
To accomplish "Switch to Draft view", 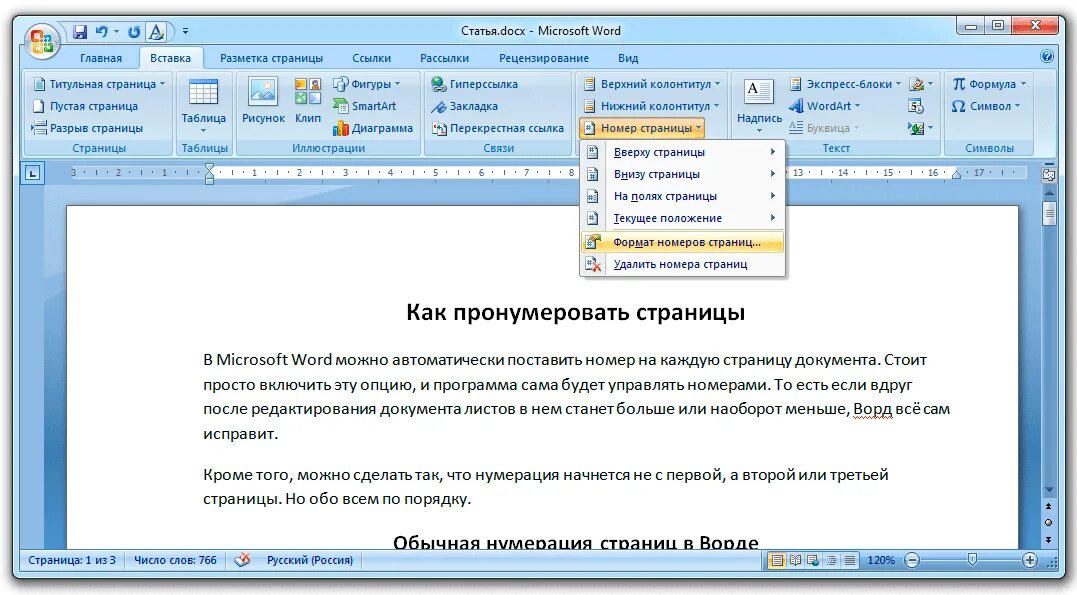I will [x=850, y=560].
